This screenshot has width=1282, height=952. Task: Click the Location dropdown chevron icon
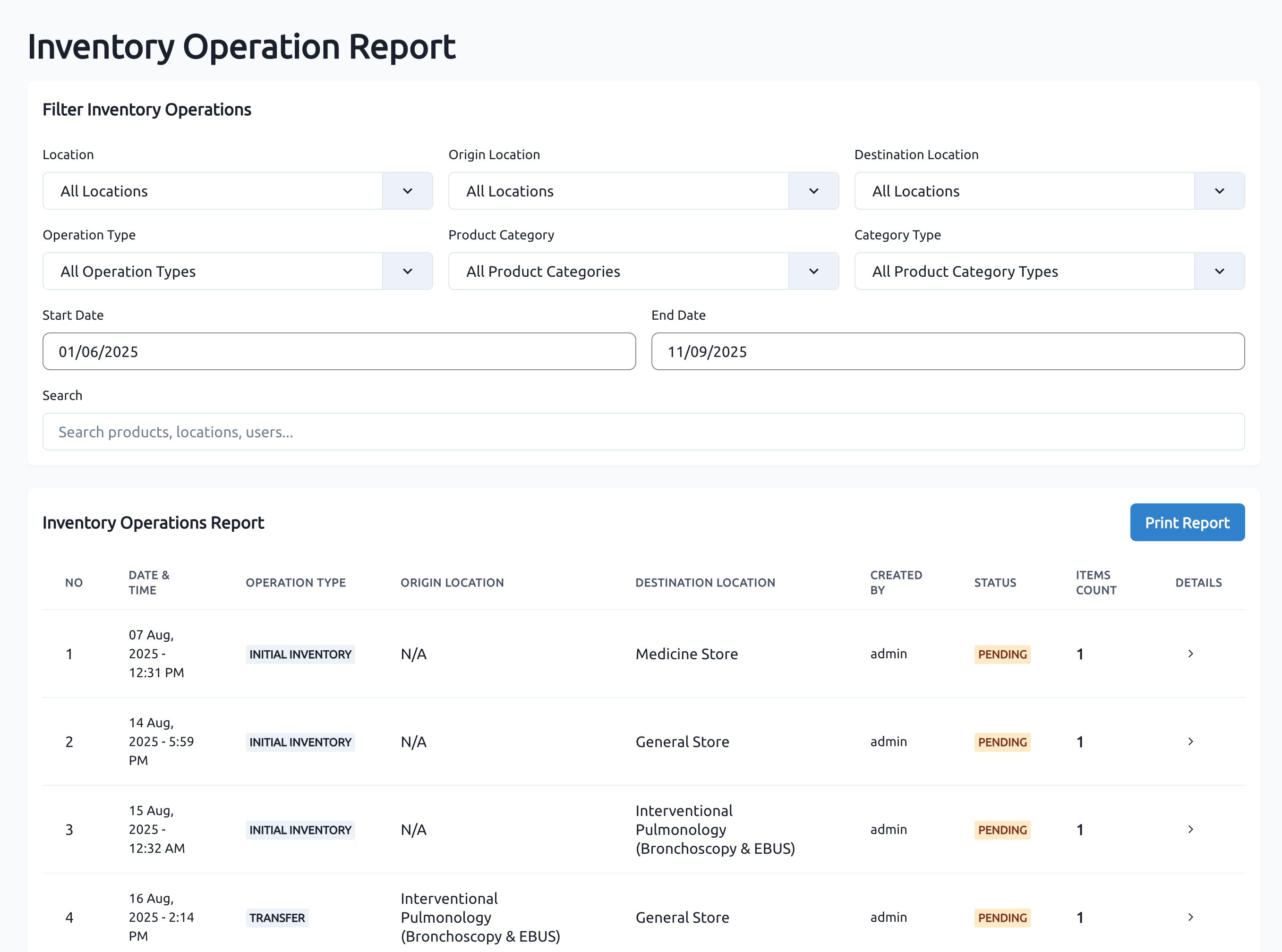[408, 191]
